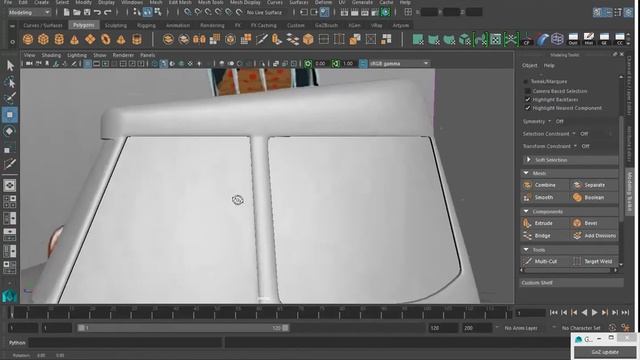
Task: Click the timeline current frame marker
Action: coord(12,313)
